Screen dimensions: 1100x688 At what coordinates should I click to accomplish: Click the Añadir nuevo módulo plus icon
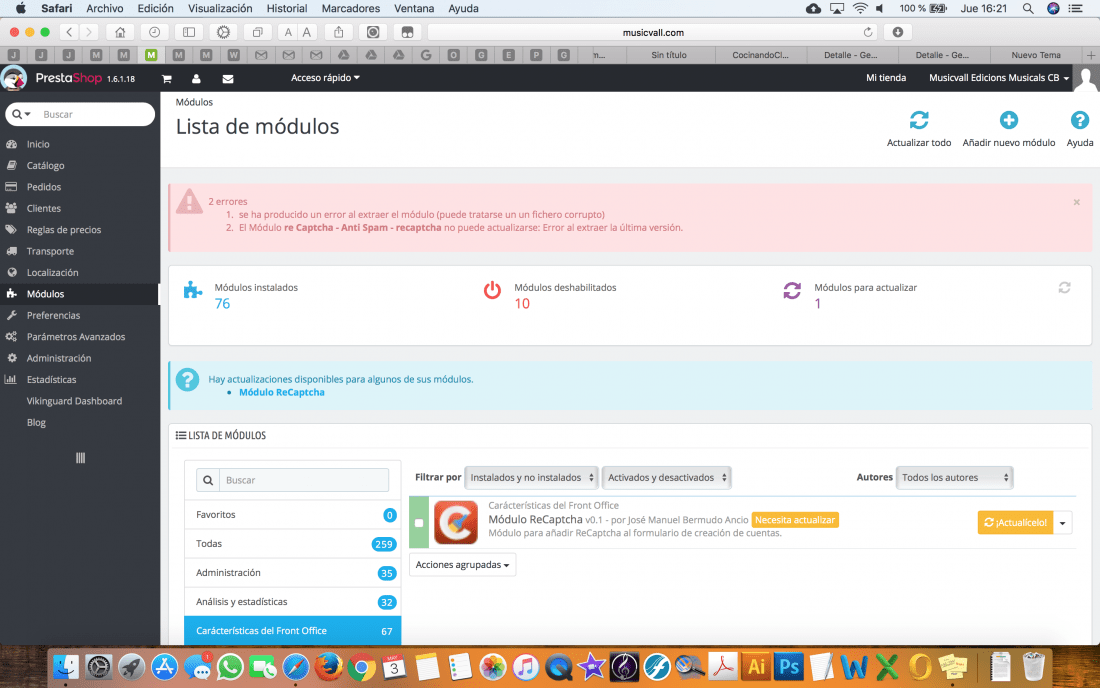point(1009,120)
